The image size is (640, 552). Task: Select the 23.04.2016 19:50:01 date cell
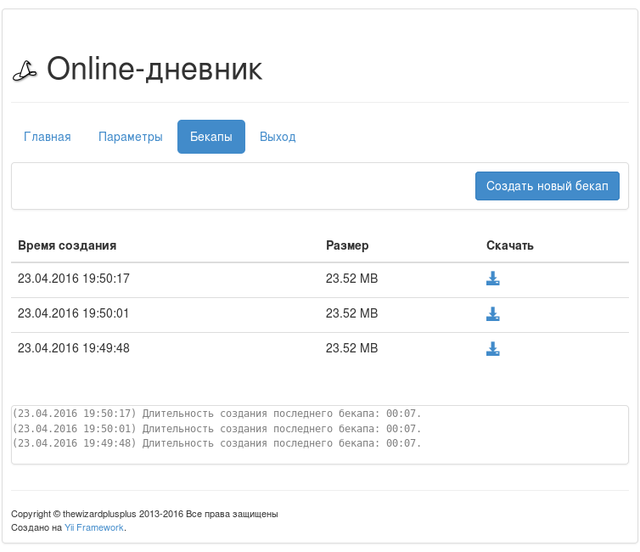73,314
